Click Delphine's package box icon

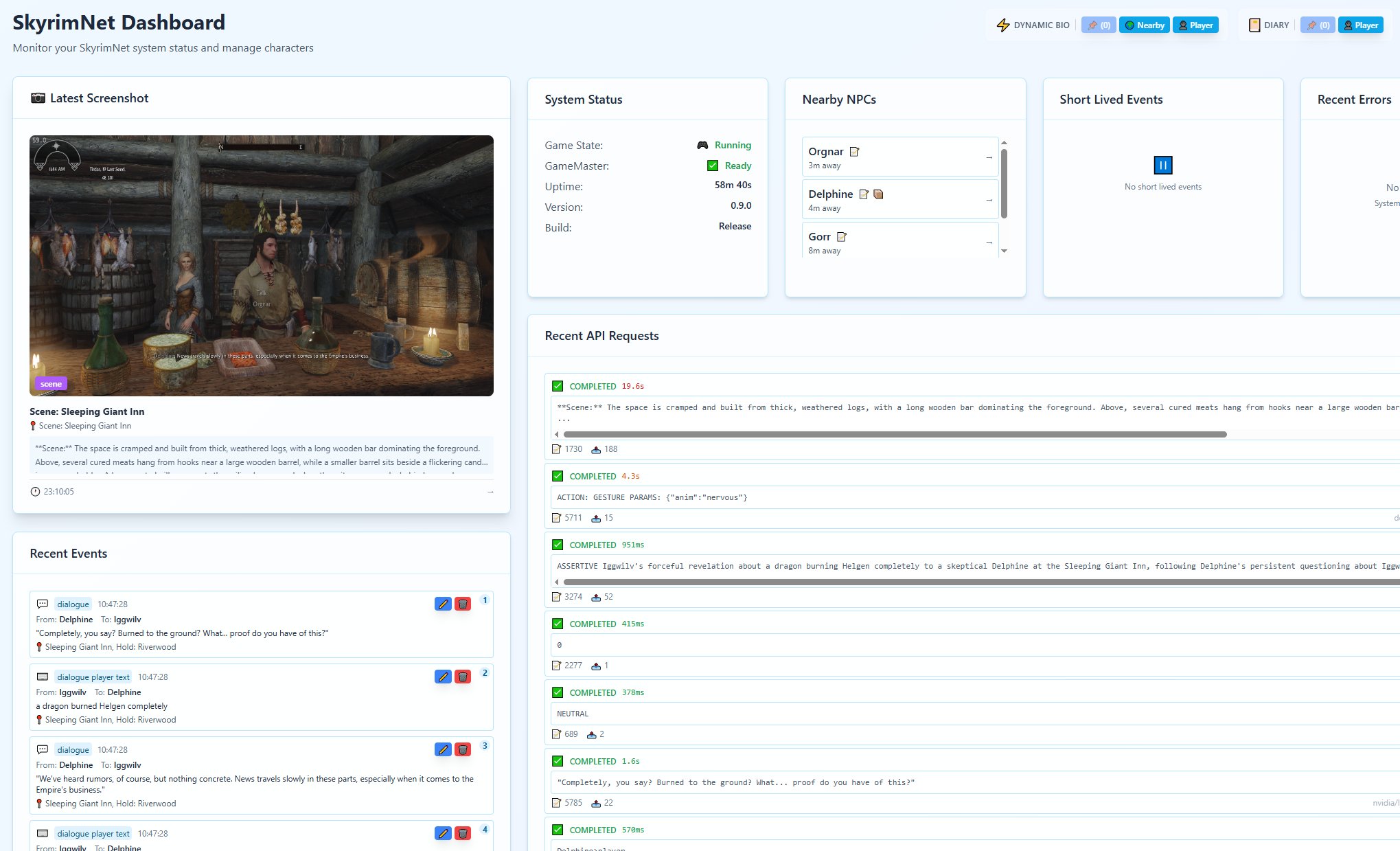(x=878, y=194)
